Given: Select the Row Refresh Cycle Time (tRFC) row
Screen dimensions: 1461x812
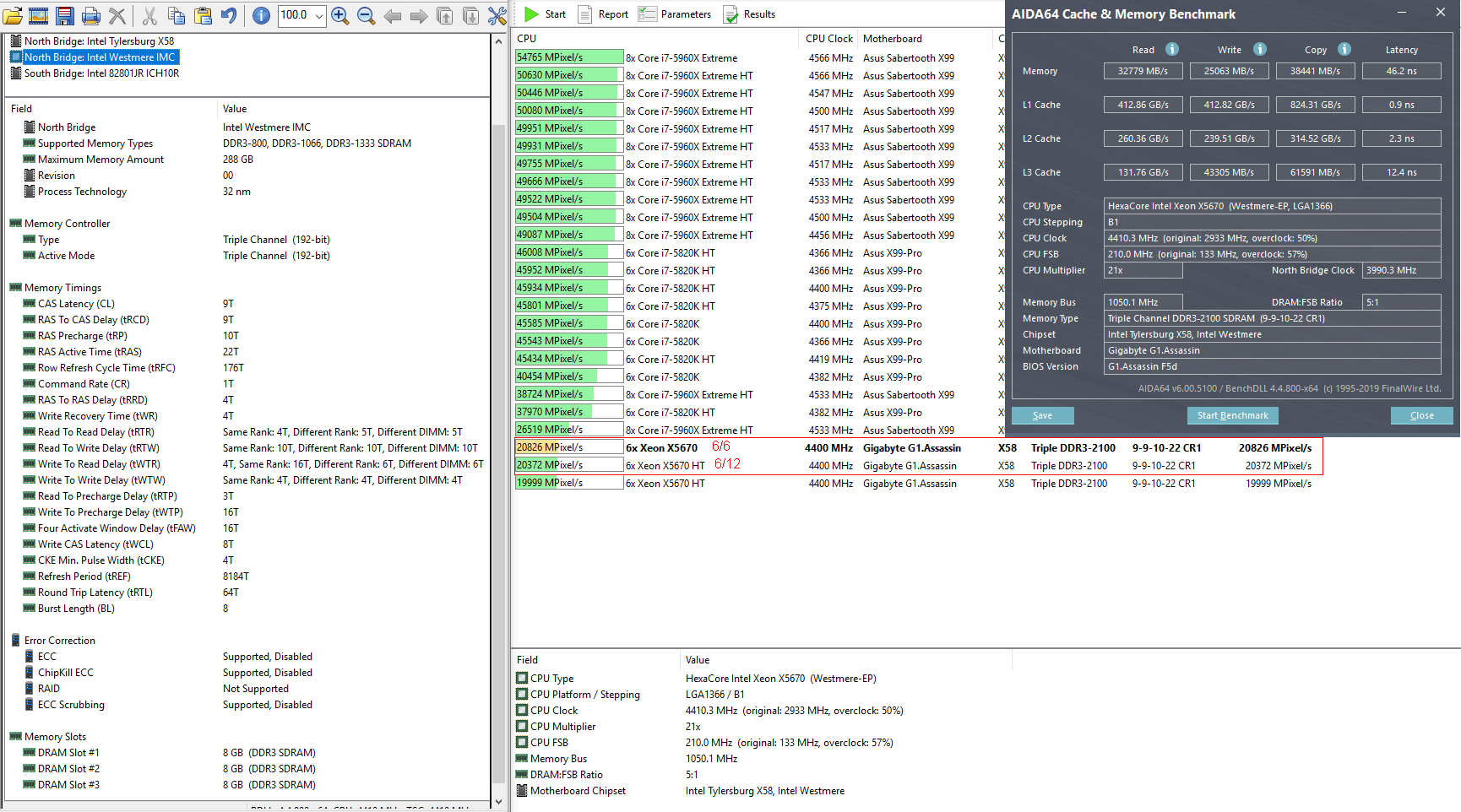Looking at the screenshot, I should point(249,368).
